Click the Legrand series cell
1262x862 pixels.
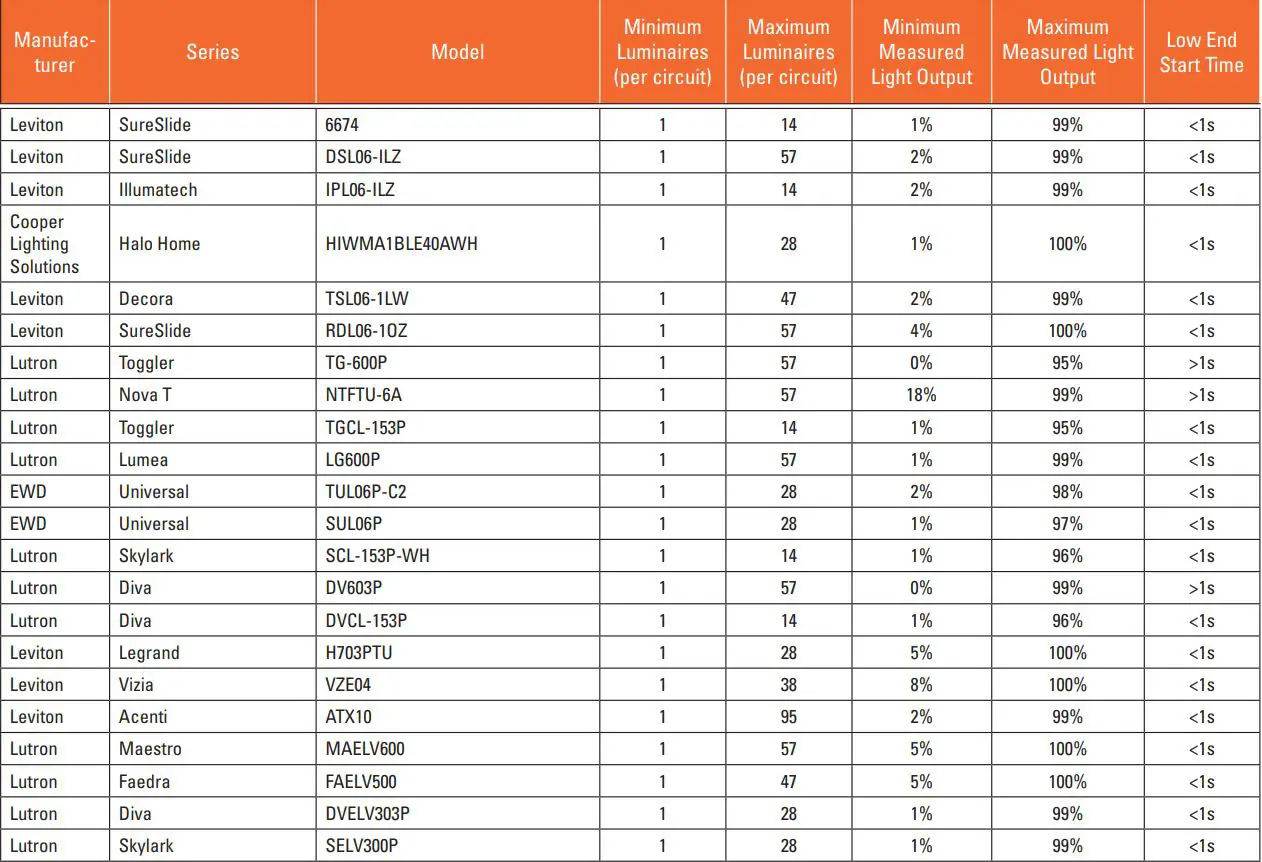click(149, 653)
